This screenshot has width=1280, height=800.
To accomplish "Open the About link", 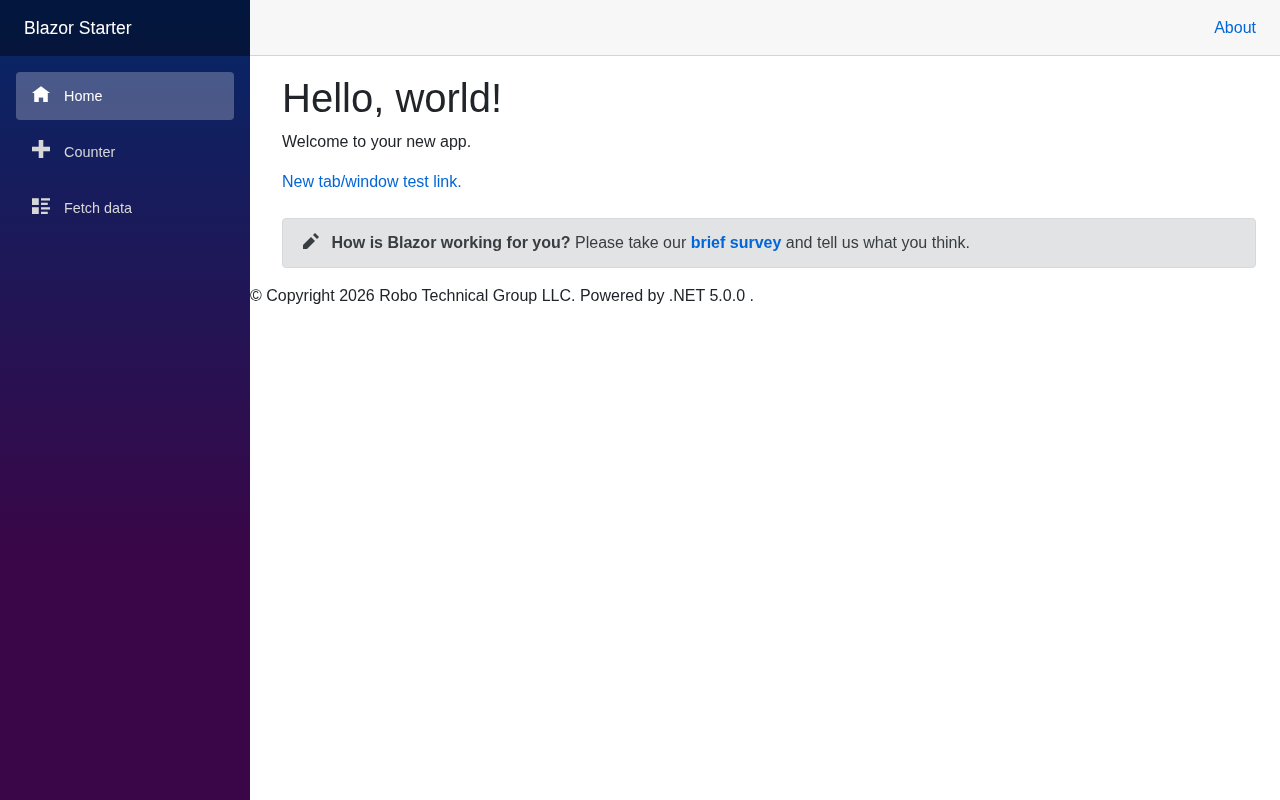I will pos(1234,28).
